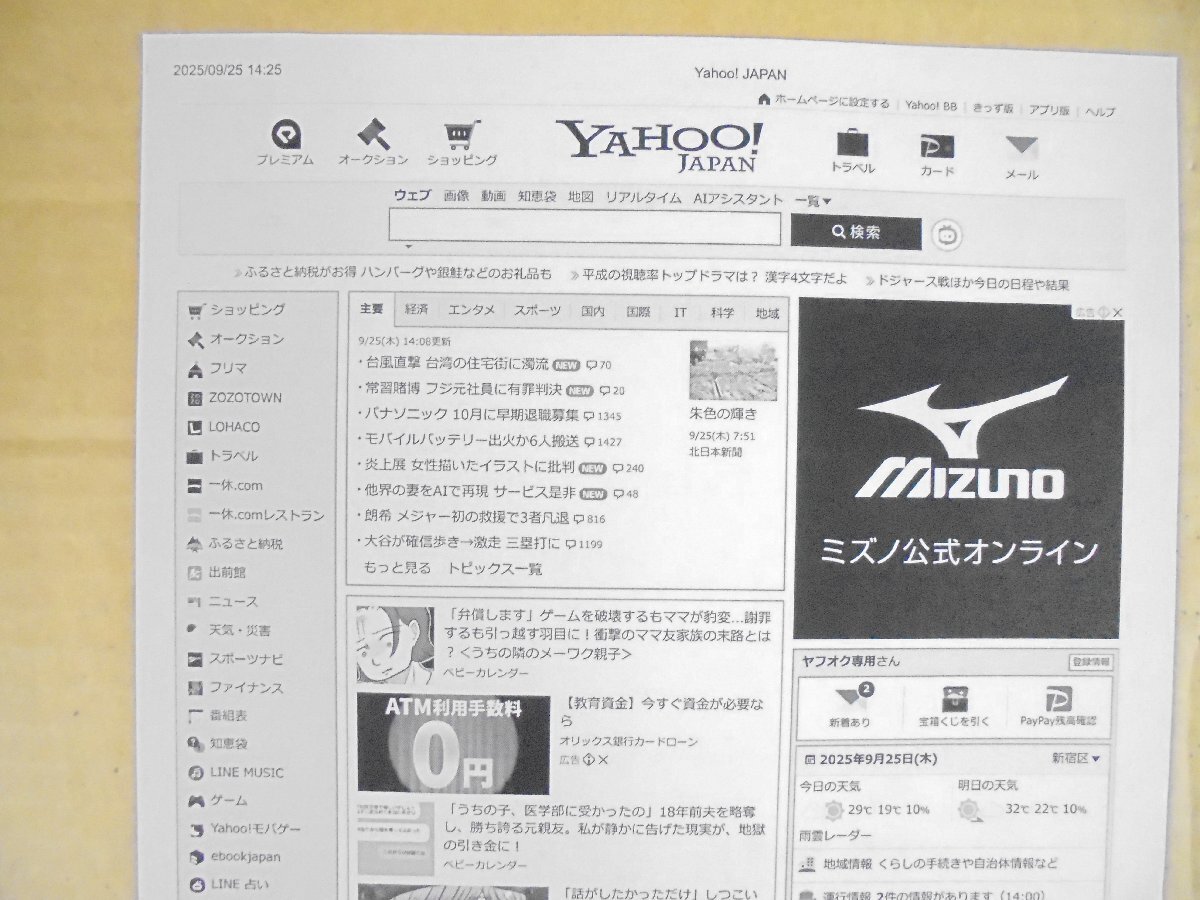Open headline 大谷が確信歩き→激走 三塁打に
This screenshot has width=1200, height=900.
pos(462,543)
